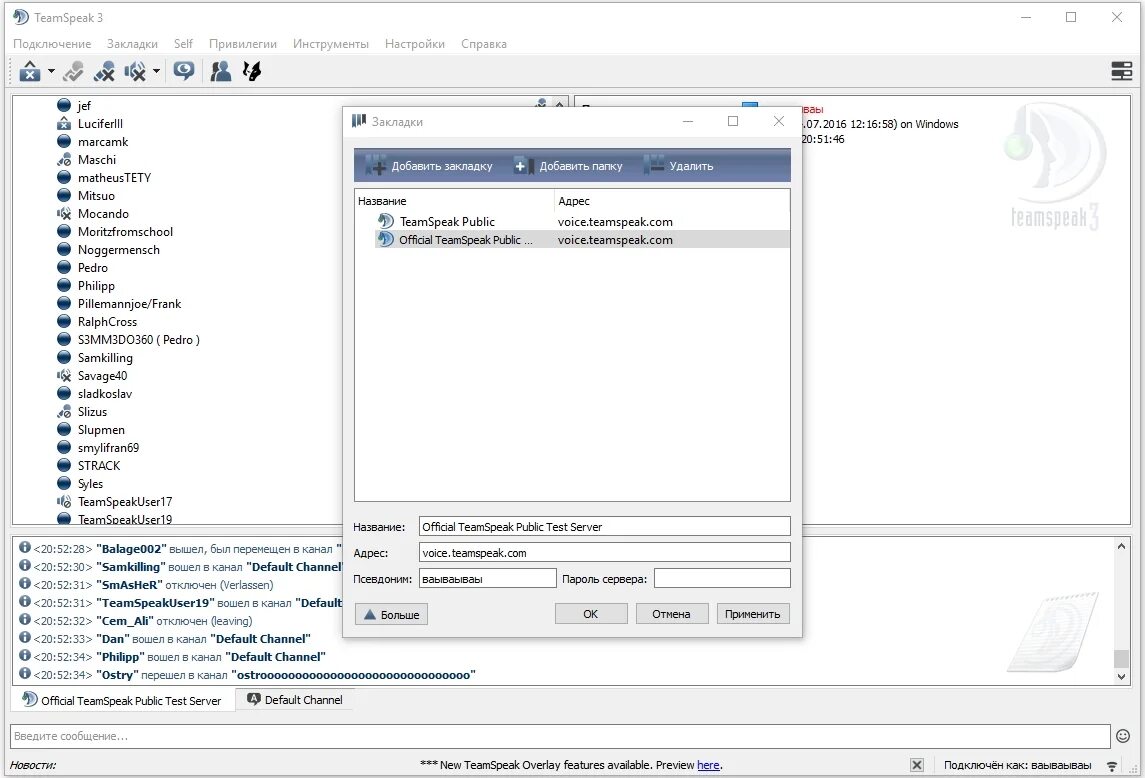Switch to Official TeamSpeak Public Test Server tab
The height and width of the screenshot is (778, 1145).
tap(122, 701)
